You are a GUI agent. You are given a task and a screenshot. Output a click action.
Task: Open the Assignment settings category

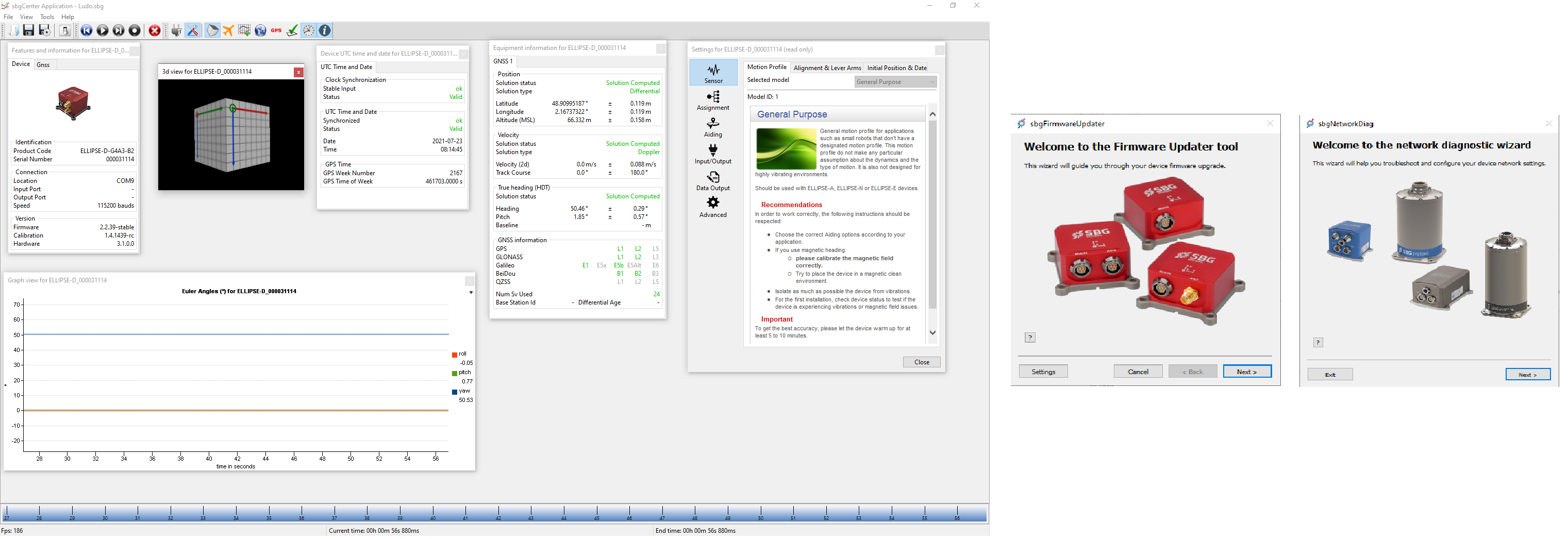coord(713,100)
